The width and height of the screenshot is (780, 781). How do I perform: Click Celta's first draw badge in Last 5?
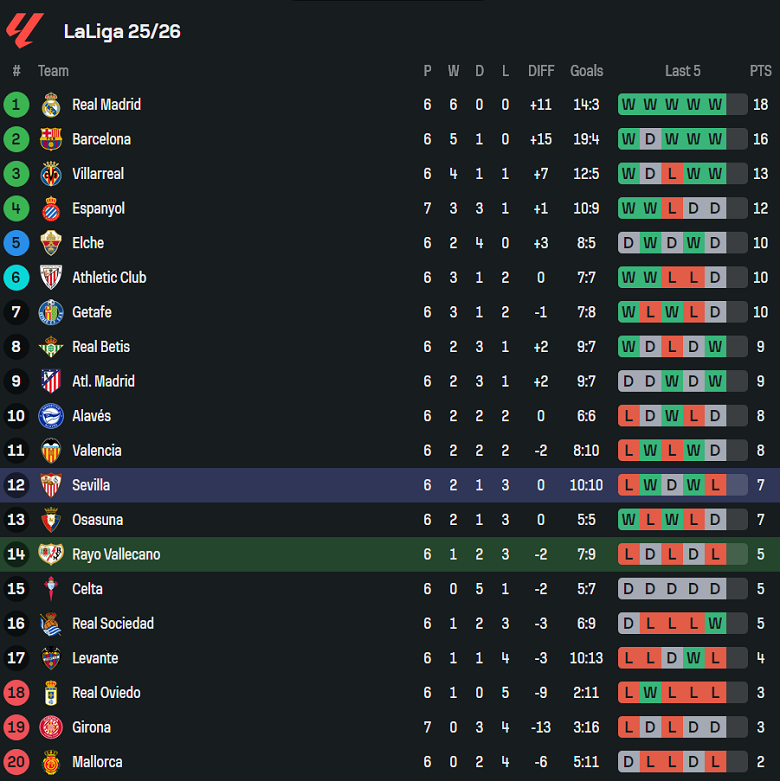(628, 589)
